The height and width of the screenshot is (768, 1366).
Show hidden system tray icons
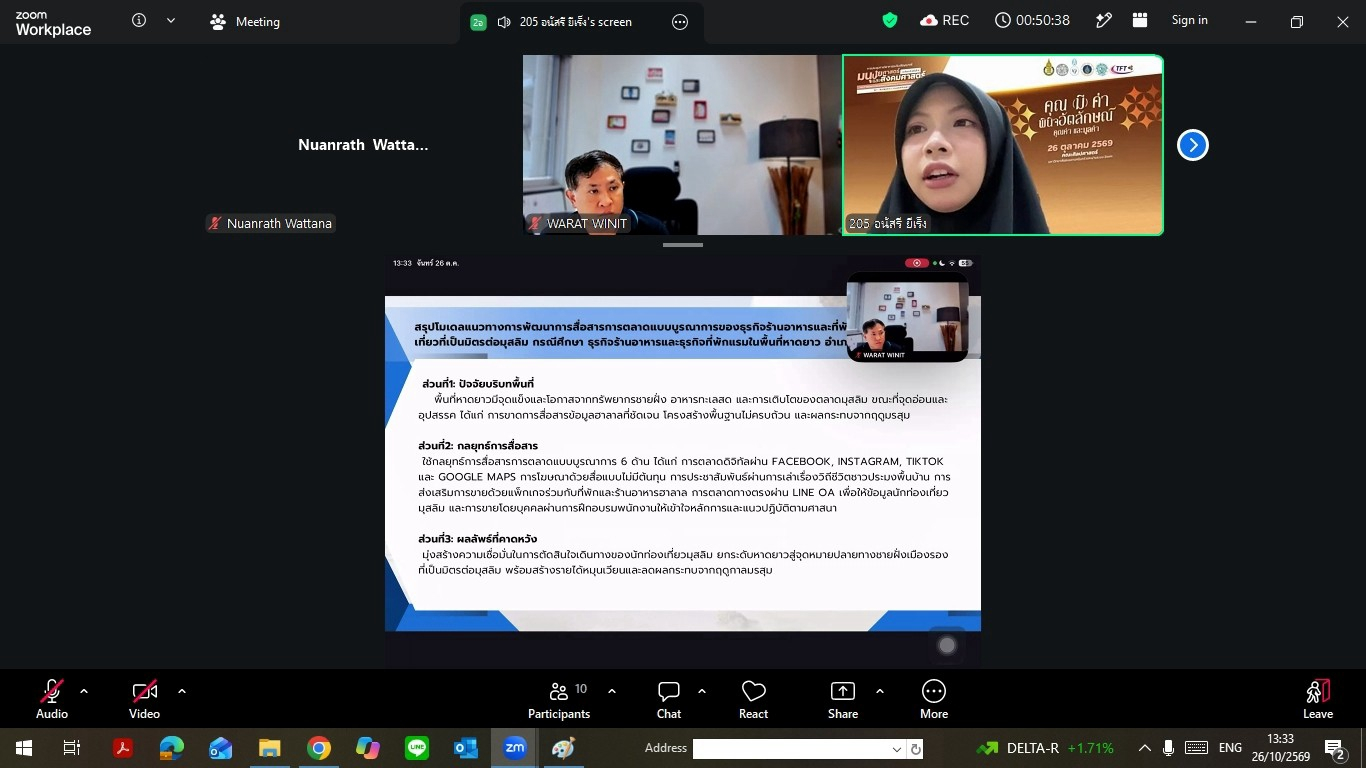point(1144,748)
